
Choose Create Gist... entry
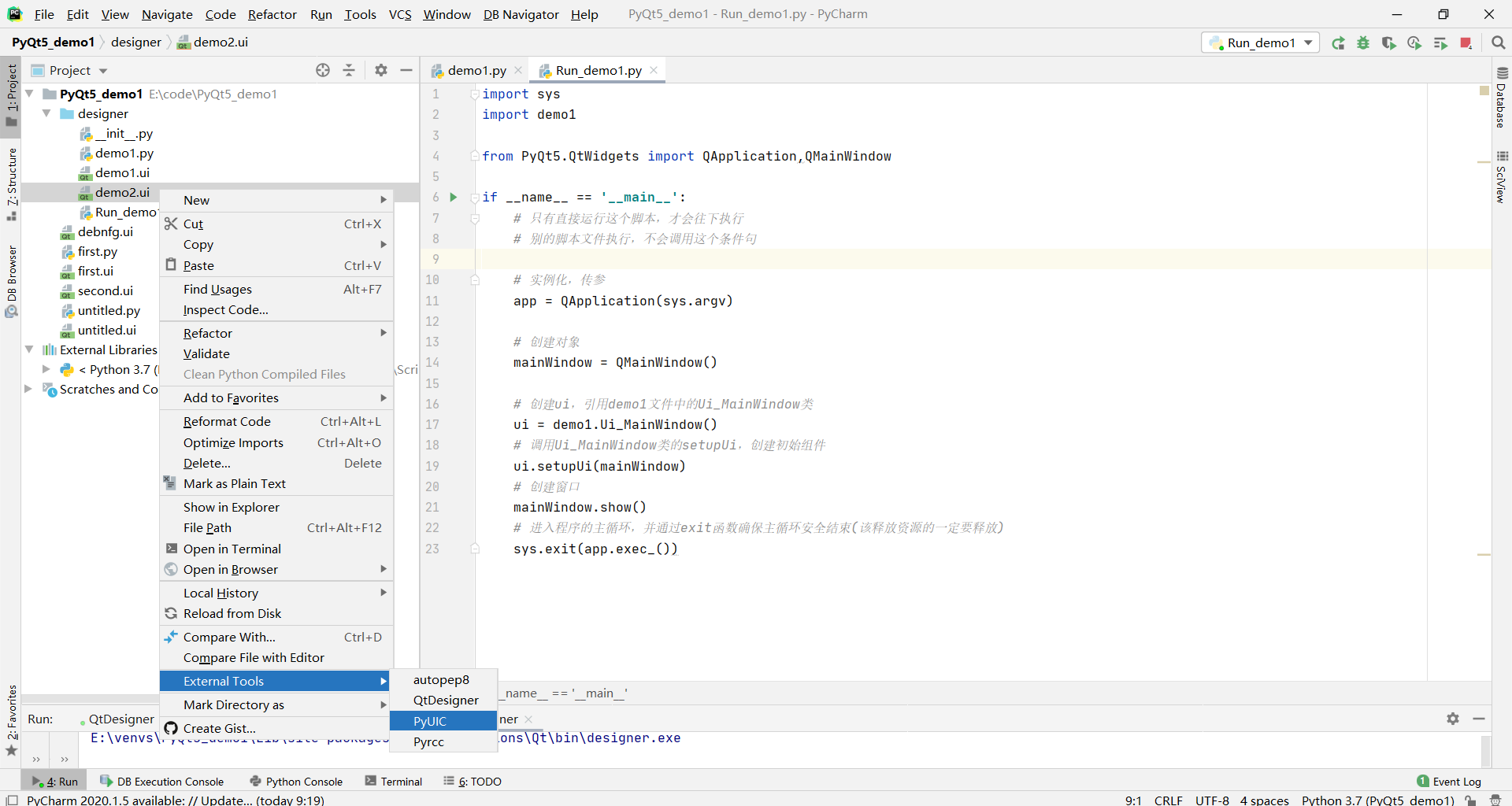(276, 728)
